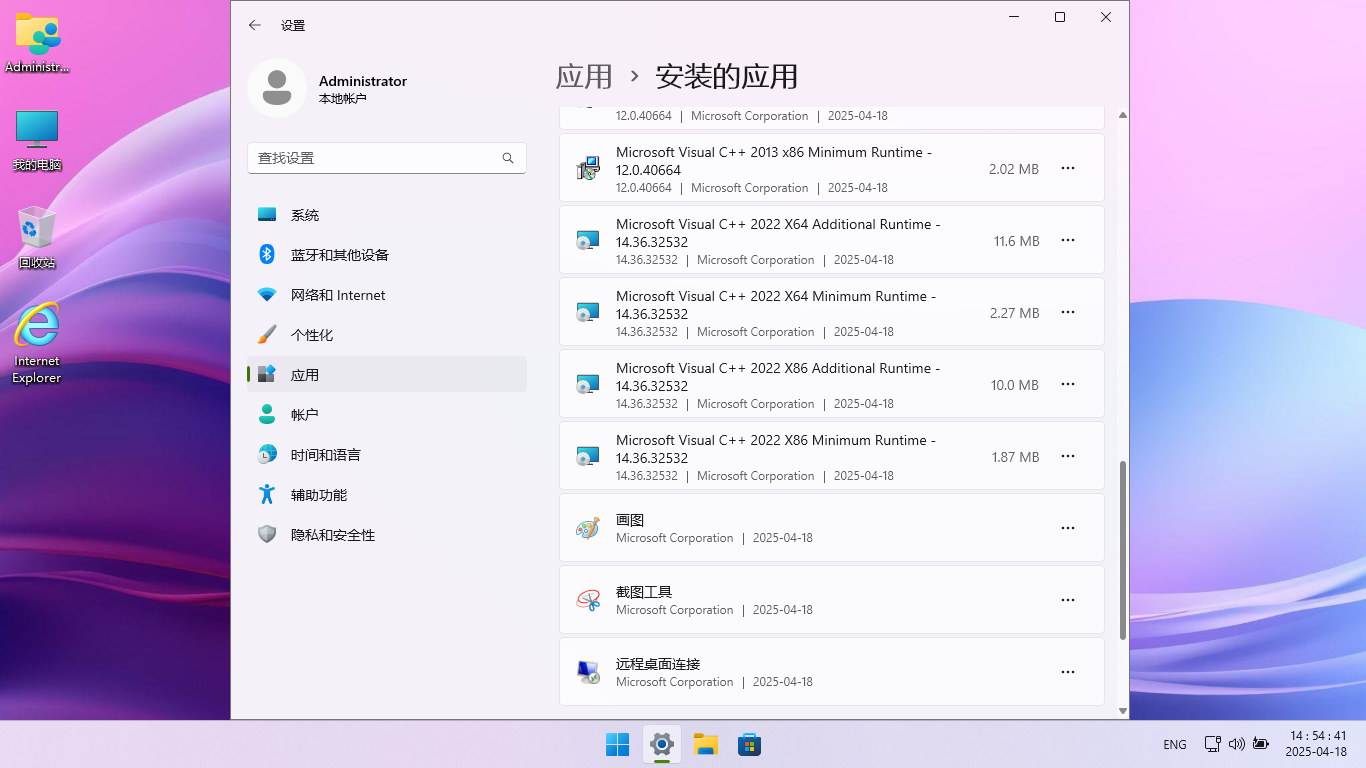Click the magnifier icon in 查找设置 box

click(508, 158)
